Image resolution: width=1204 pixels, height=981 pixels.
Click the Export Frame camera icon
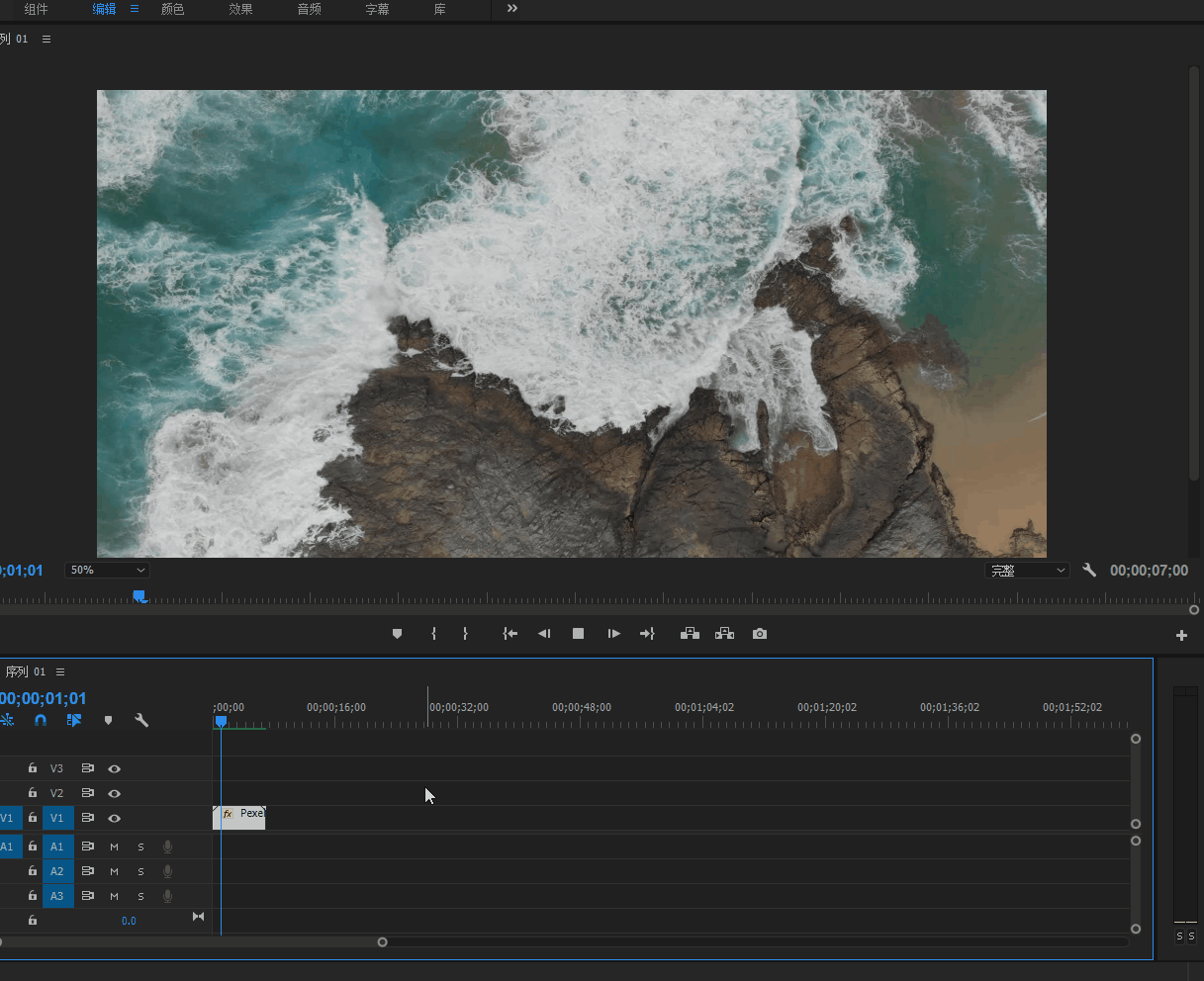[x=759, y=634]
